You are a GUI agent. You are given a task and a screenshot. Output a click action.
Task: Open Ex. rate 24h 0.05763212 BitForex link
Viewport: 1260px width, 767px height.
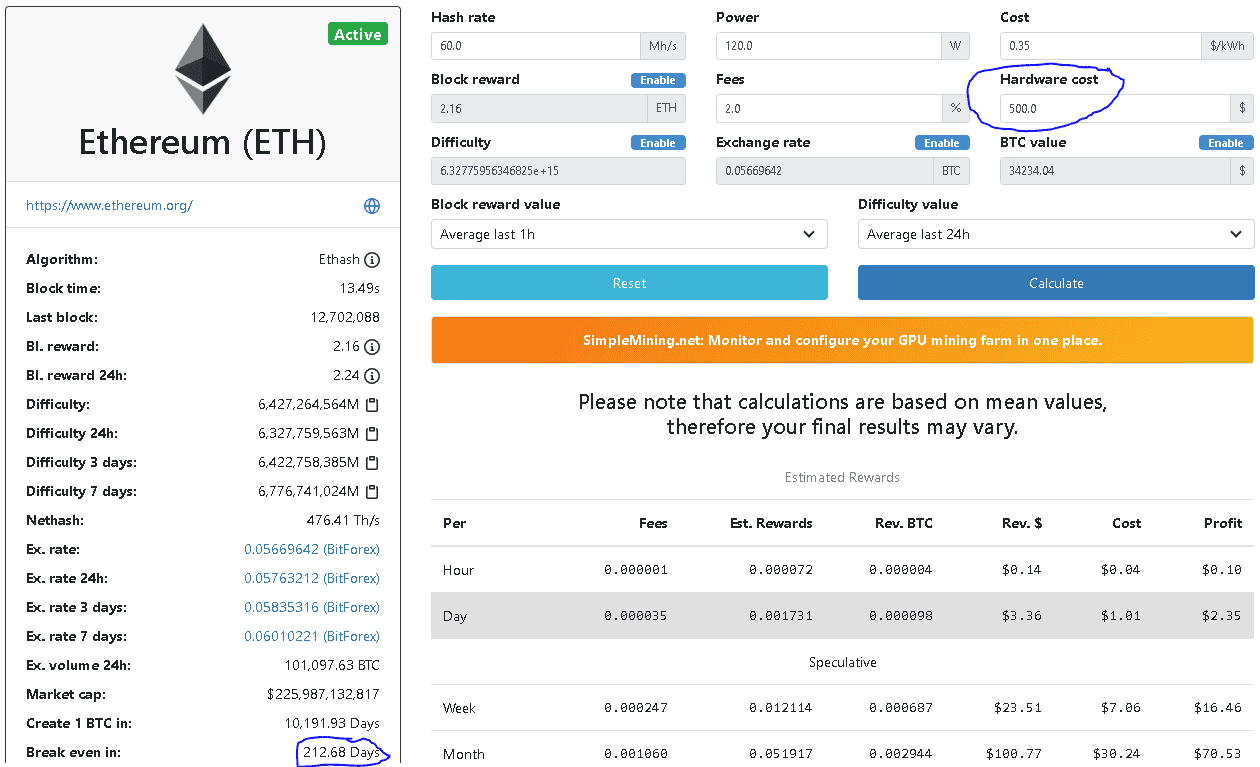click(312, 579)
